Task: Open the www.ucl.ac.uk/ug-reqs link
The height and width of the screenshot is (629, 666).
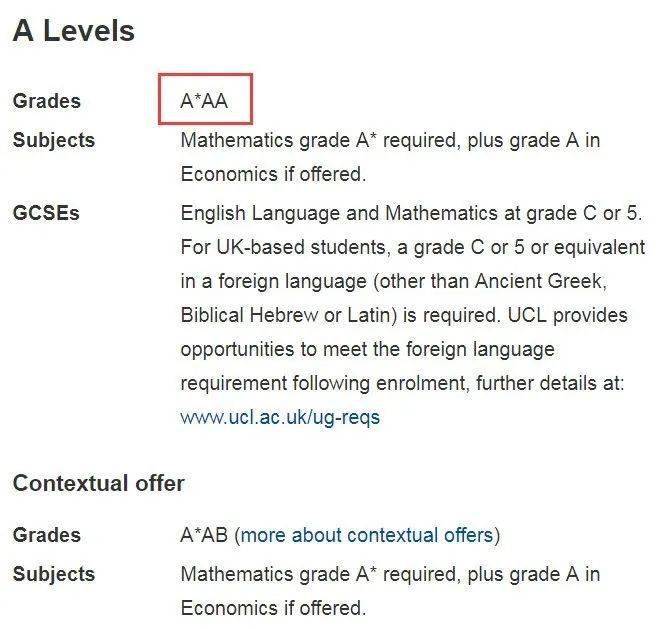Action: tap(280, 417)
